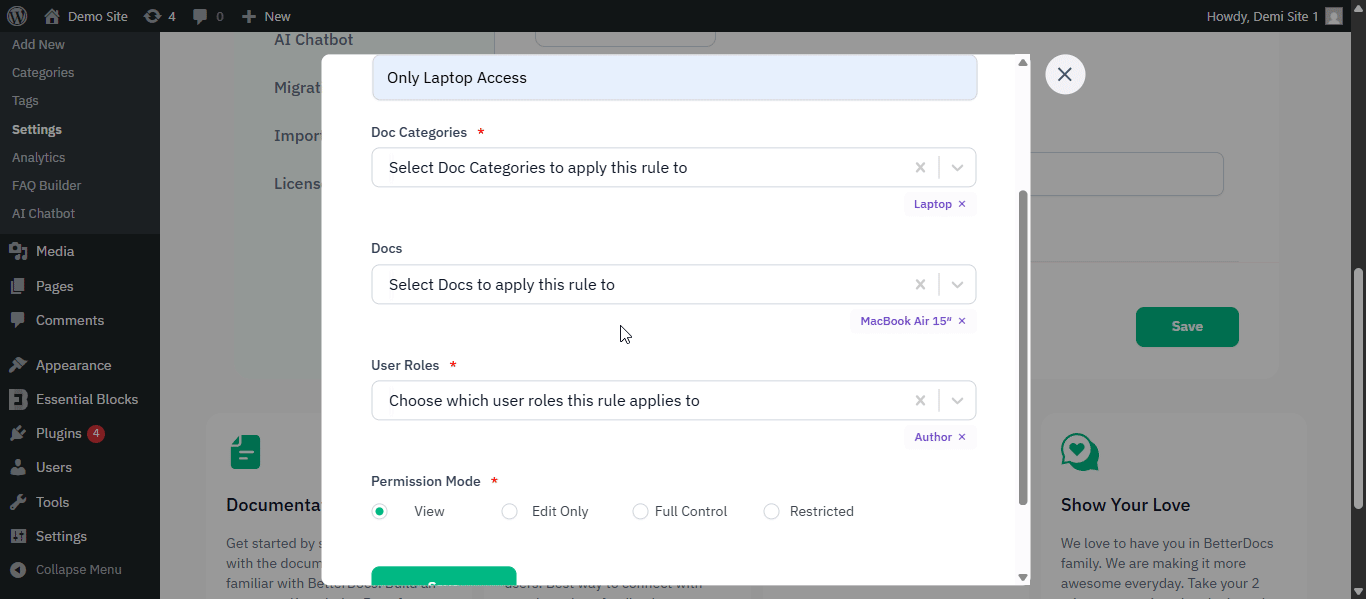Select the Restricted permission mode
The height and width of the screenshot is (599, 1366).
771,511
